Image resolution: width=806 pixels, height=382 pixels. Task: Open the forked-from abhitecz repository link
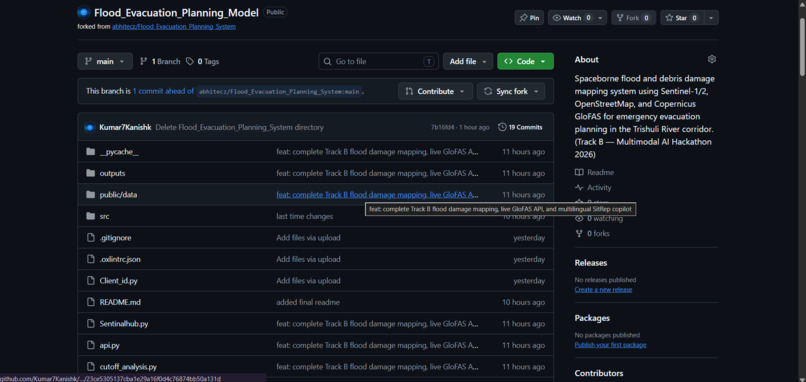click(x=174, y=26)
